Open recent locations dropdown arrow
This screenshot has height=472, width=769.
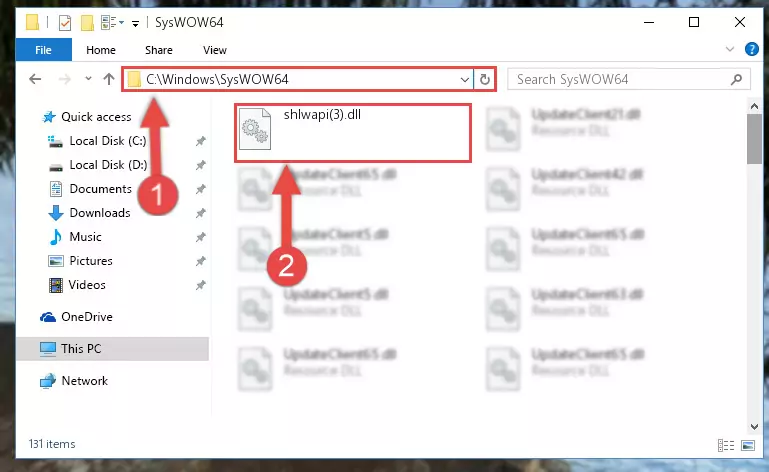coord(88,79)
